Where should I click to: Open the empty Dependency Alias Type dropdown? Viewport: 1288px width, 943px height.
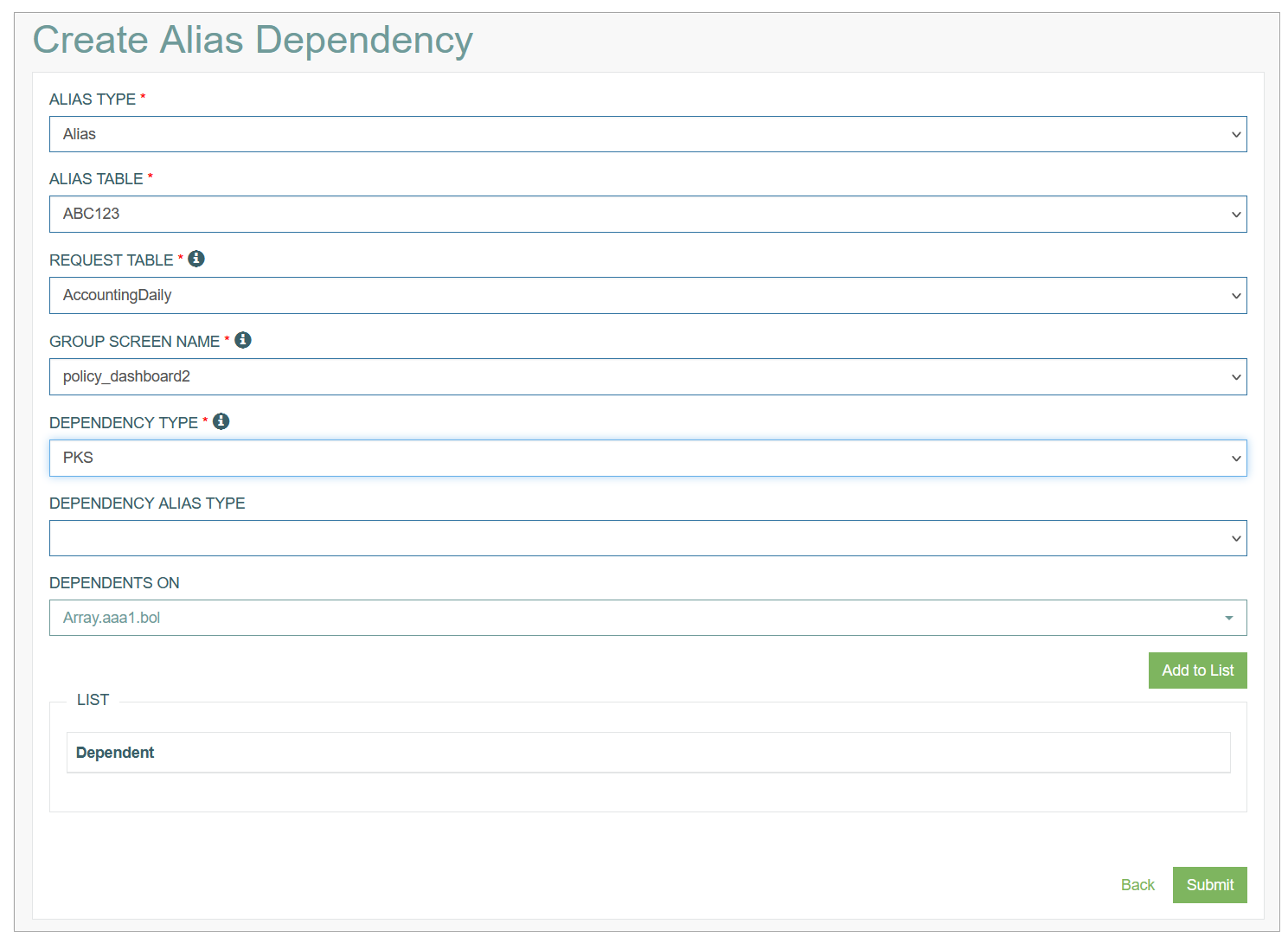pos(648,538)
